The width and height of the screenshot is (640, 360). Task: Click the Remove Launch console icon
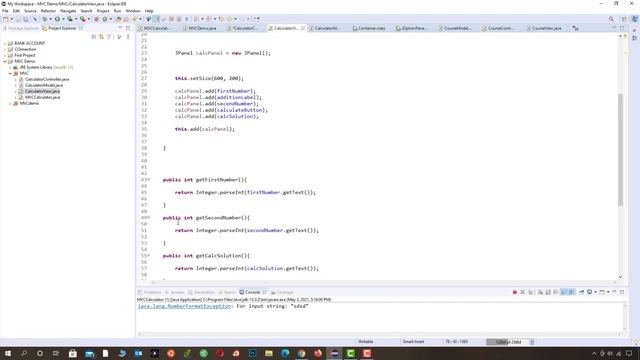tap(522, 292)
